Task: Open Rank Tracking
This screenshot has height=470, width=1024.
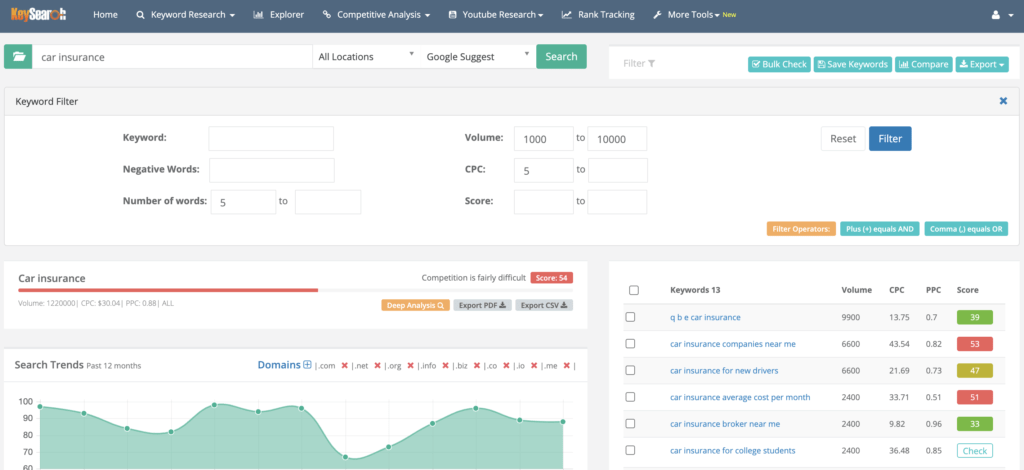Action: (598, 14)
